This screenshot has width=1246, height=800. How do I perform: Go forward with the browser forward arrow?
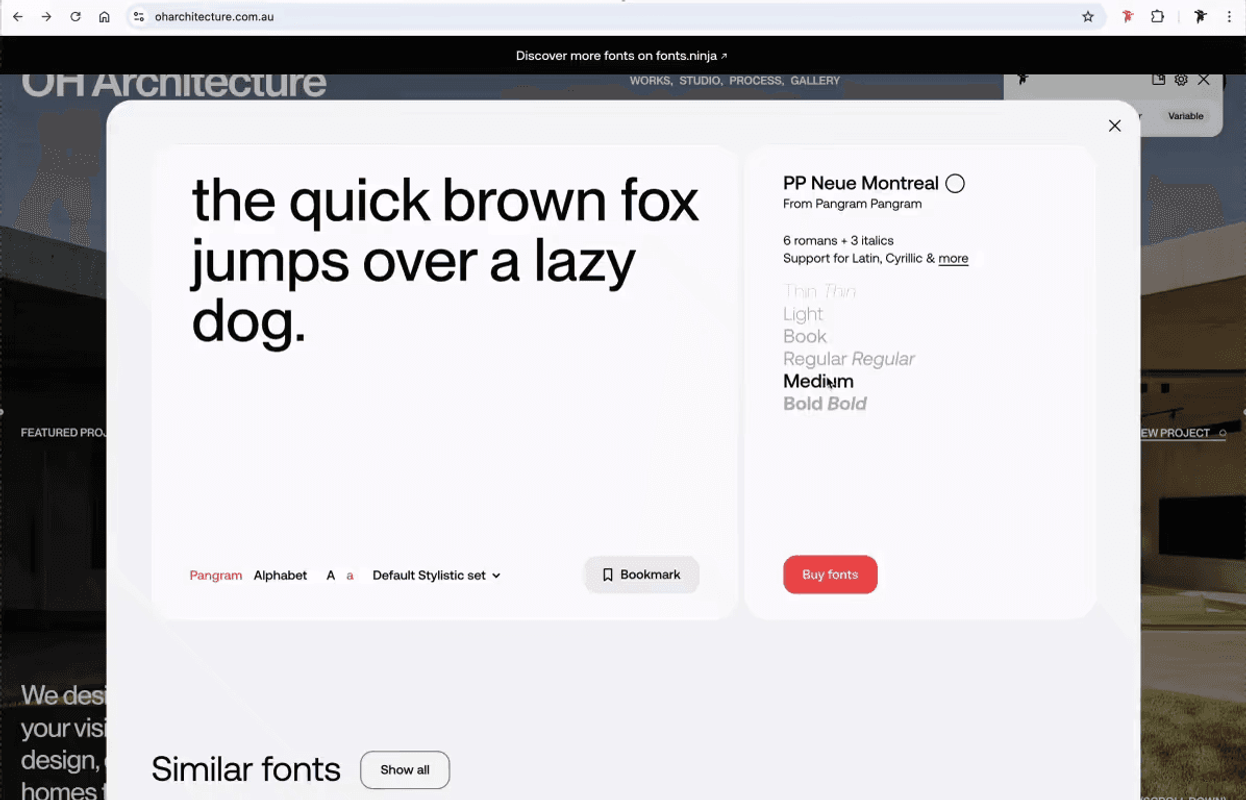pyautogui.click(x=46, y=17)
